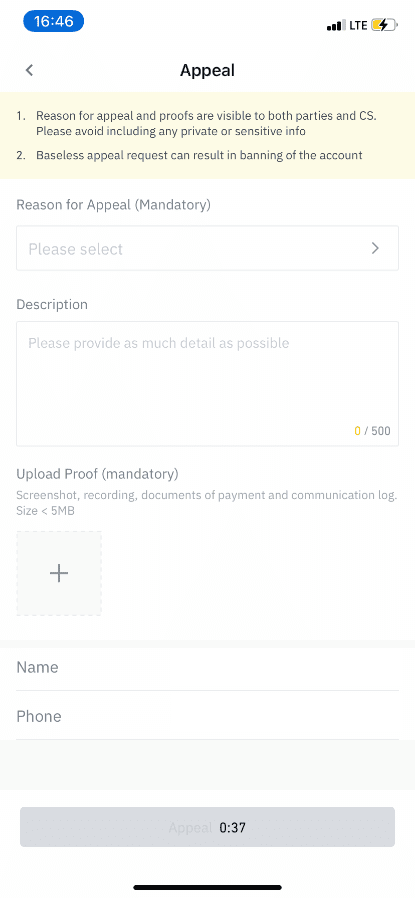The width and height of the screenshot is (415, 898).
Task: Tap the battery charging icon in status bar
Action: [384, 25]
